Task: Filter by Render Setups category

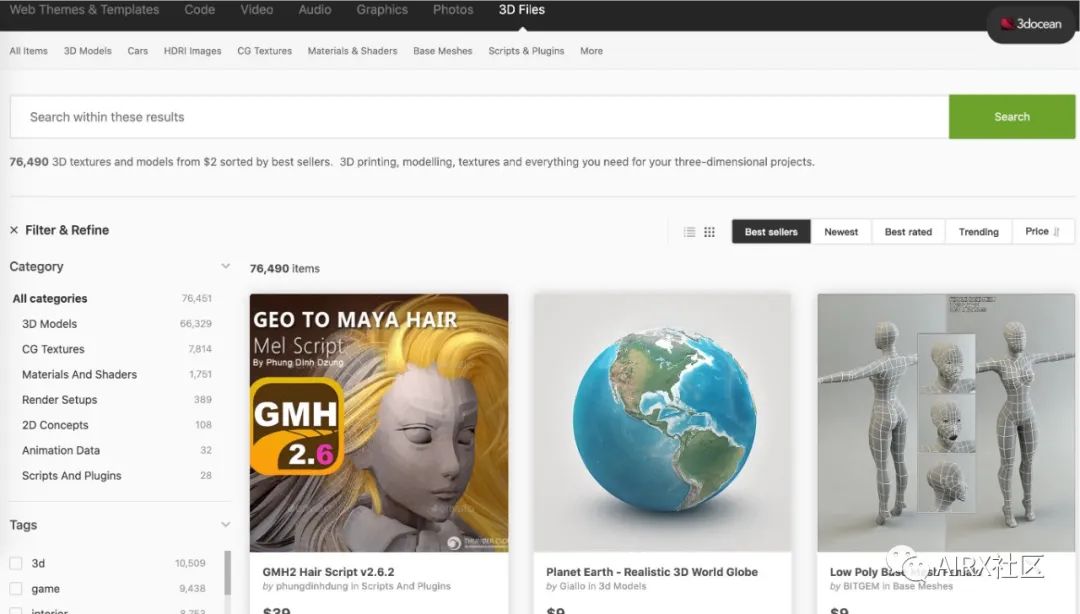Action: (x=59, y=400)
